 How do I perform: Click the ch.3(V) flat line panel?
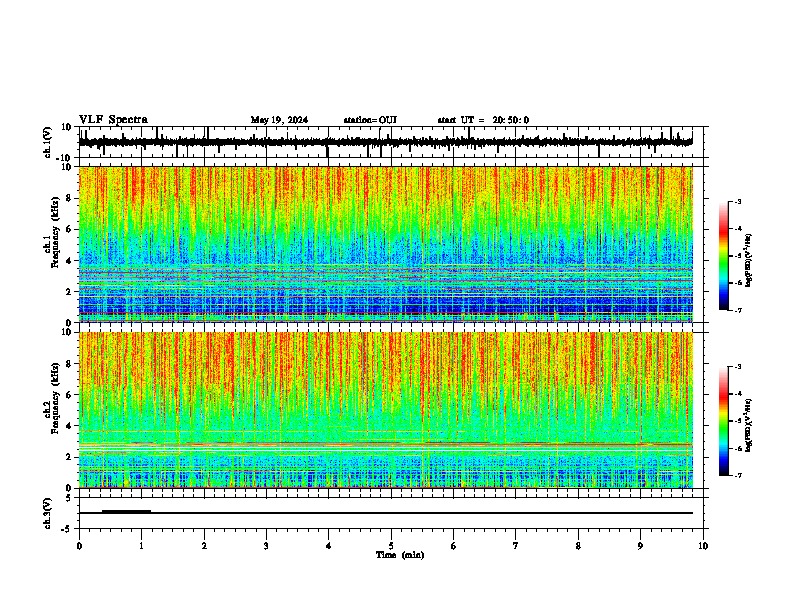click(x=393, y=513)
